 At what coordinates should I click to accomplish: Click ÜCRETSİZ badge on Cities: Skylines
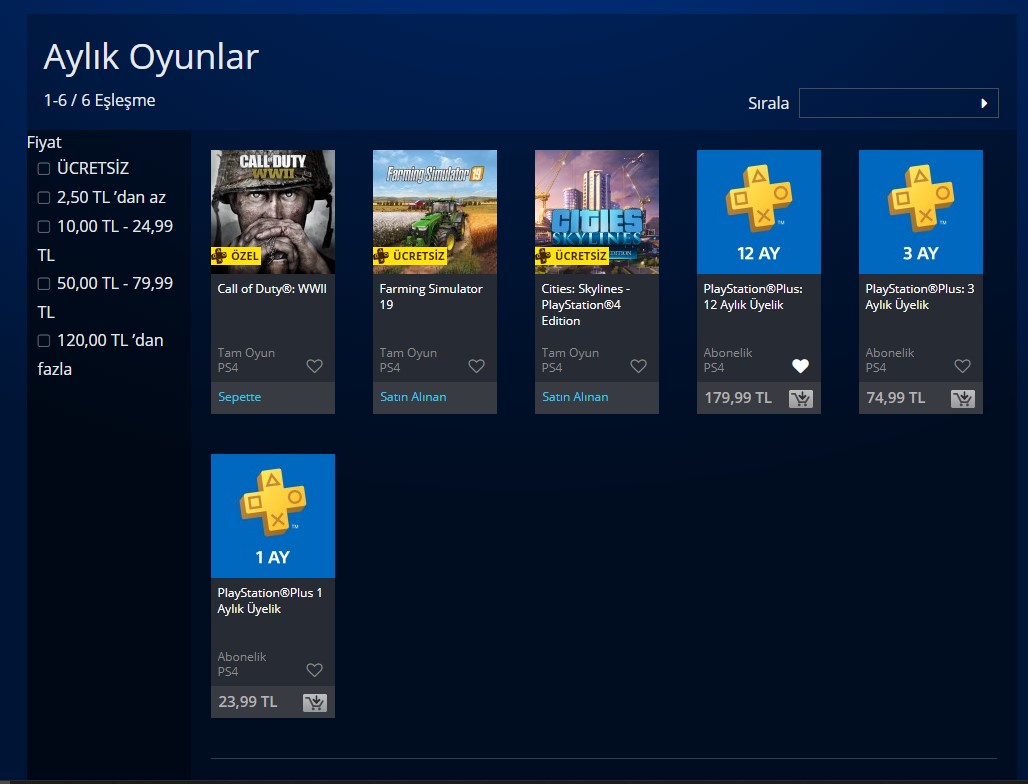pyautogui.click(x=572, y=256)
